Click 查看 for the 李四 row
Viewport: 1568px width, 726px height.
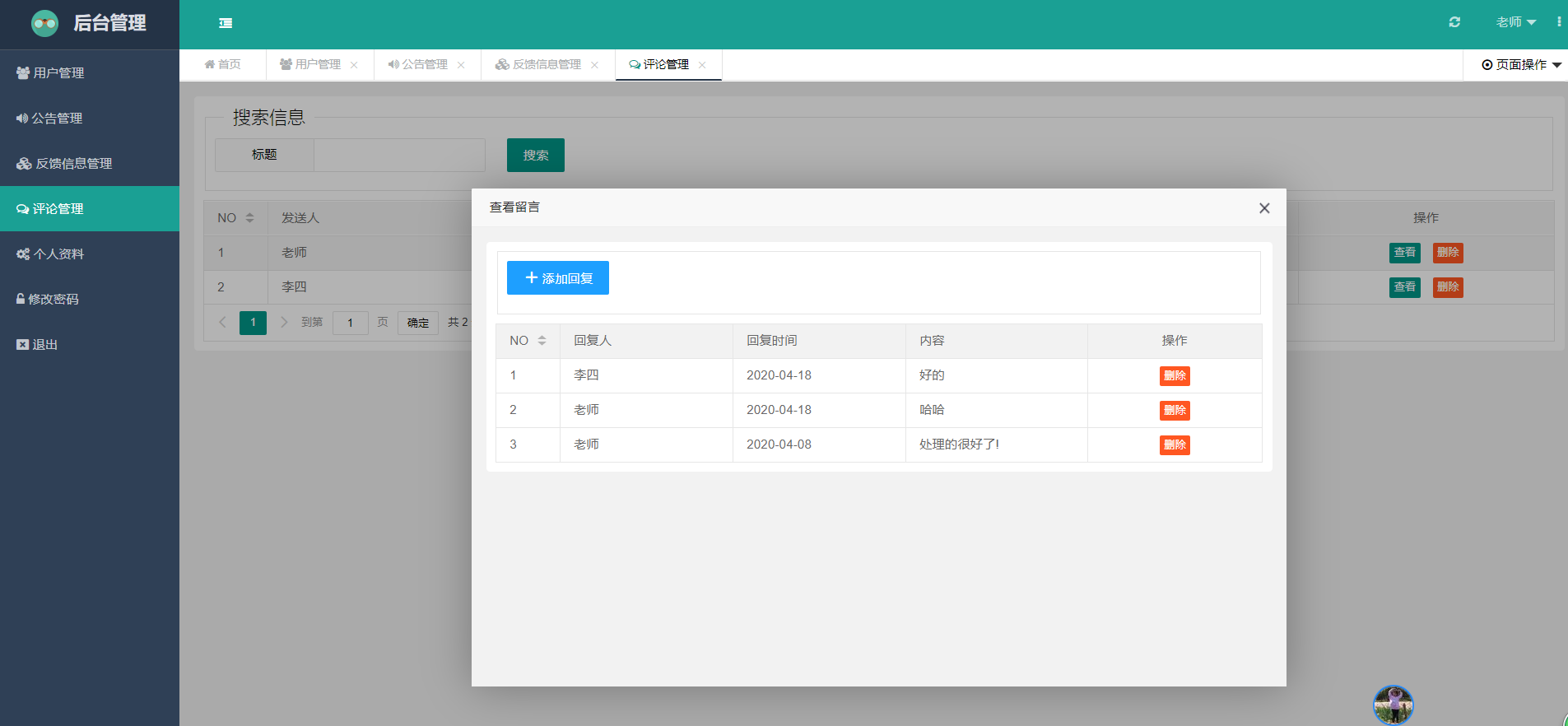1405,287
